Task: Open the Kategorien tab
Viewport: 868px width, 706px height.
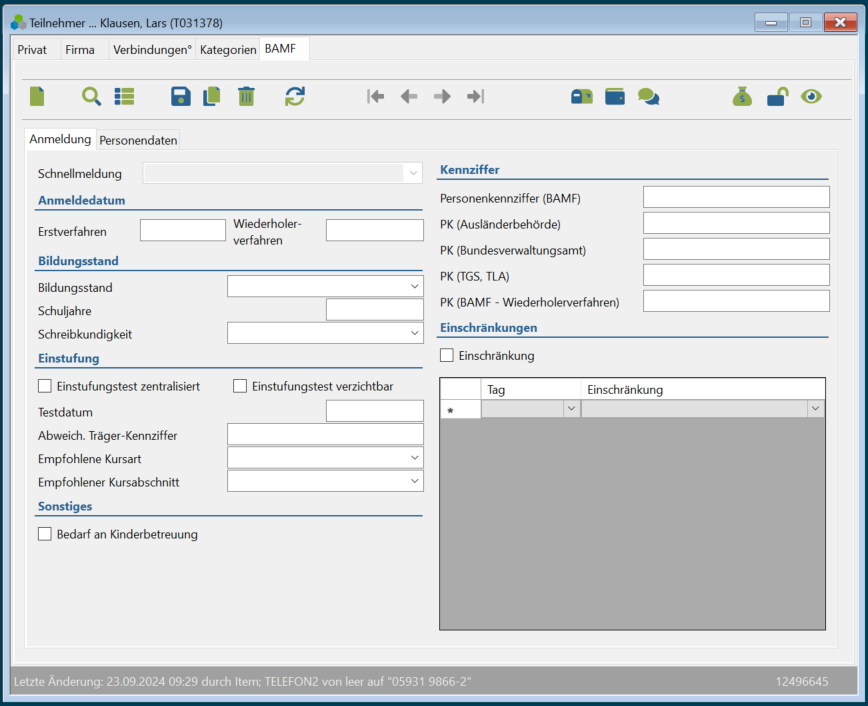Action: click(228, 50)
